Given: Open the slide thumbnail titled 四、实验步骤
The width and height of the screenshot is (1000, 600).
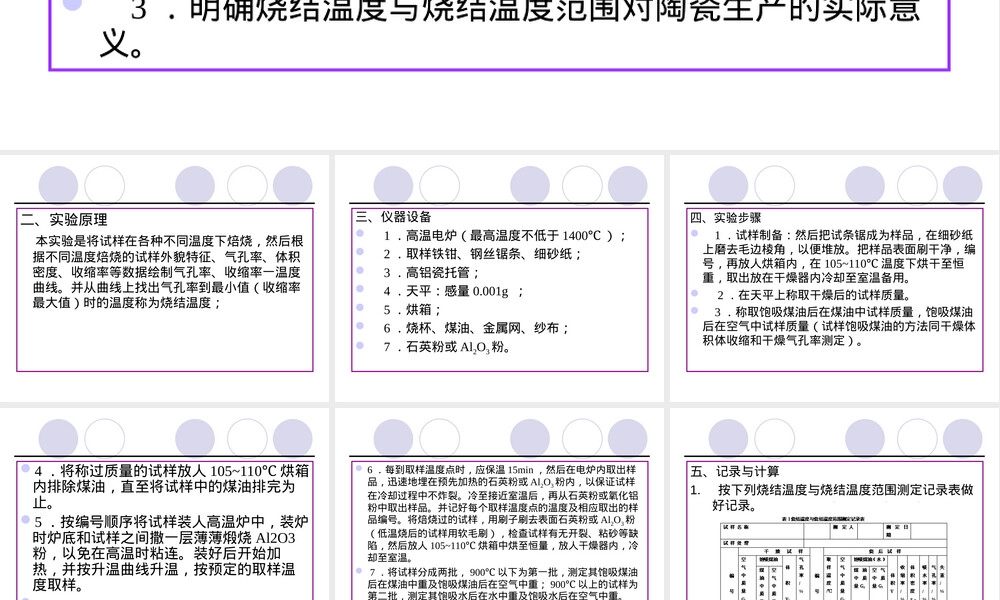Looking at the screenshot, I should (x=834, y=277).
